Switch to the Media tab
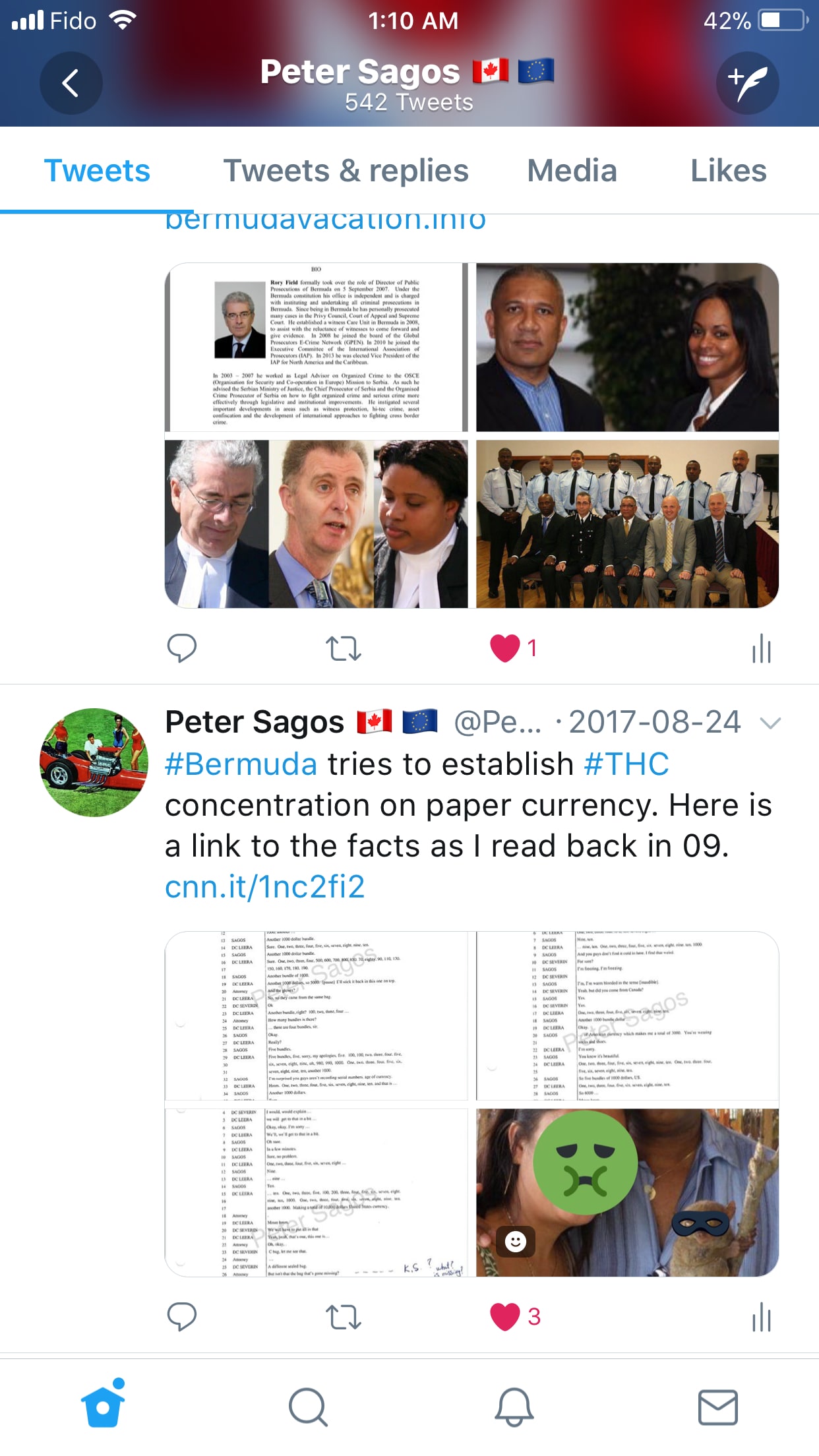 coord(572,171)
